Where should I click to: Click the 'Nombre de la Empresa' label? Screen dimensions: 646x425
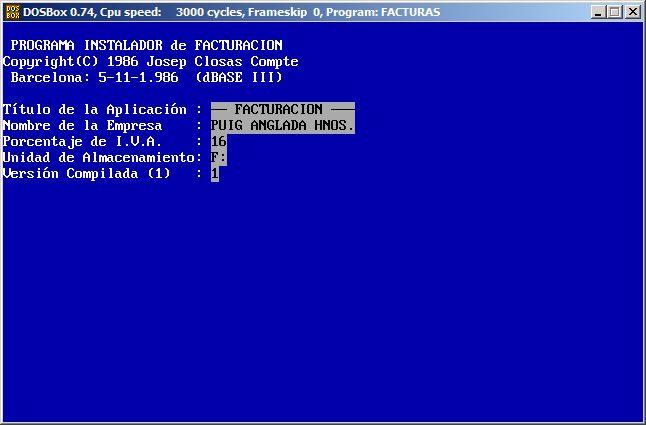(x=83, y=125)
